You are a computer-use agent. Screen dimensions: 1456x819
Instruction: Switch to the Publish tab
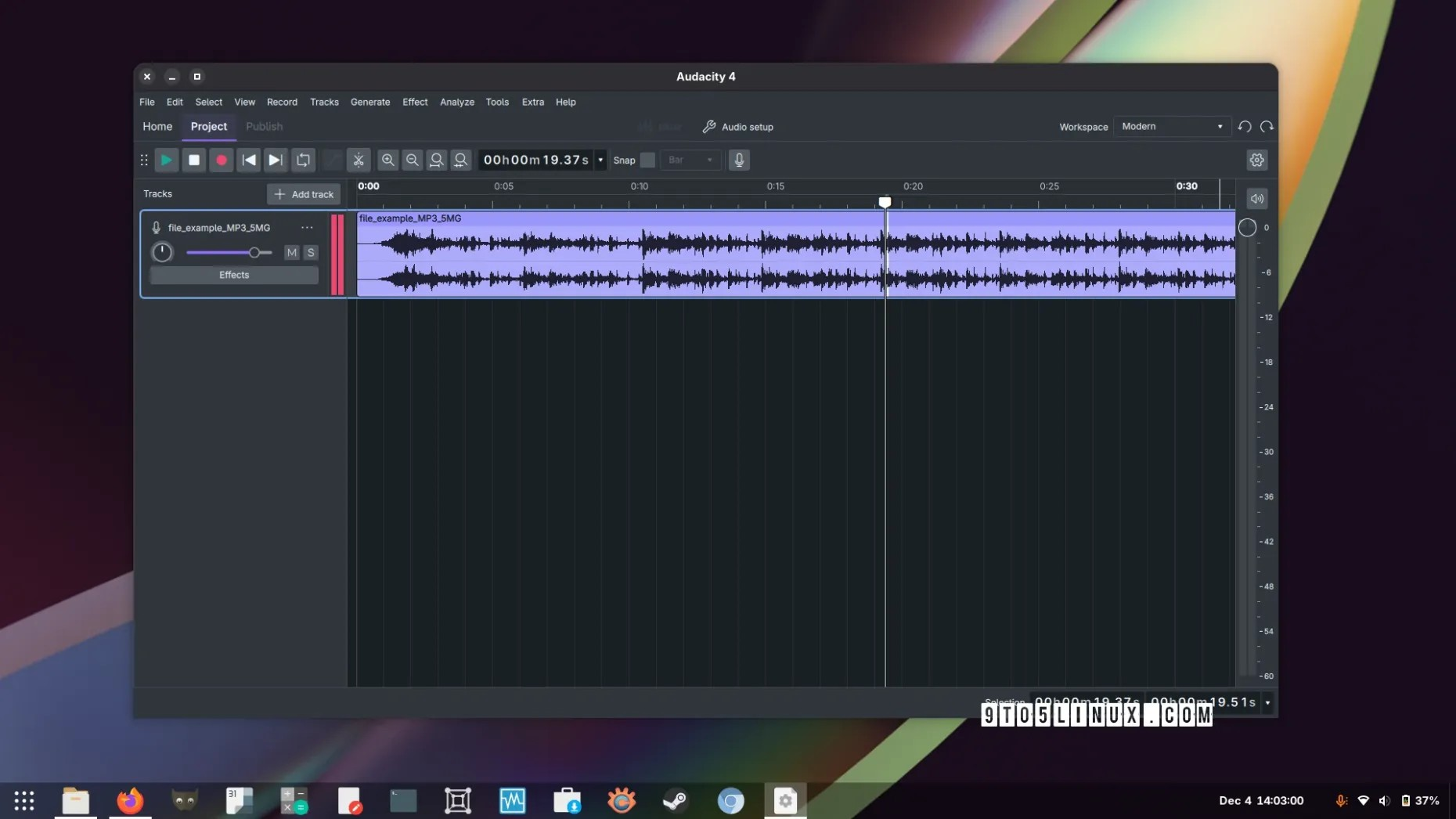264,126
